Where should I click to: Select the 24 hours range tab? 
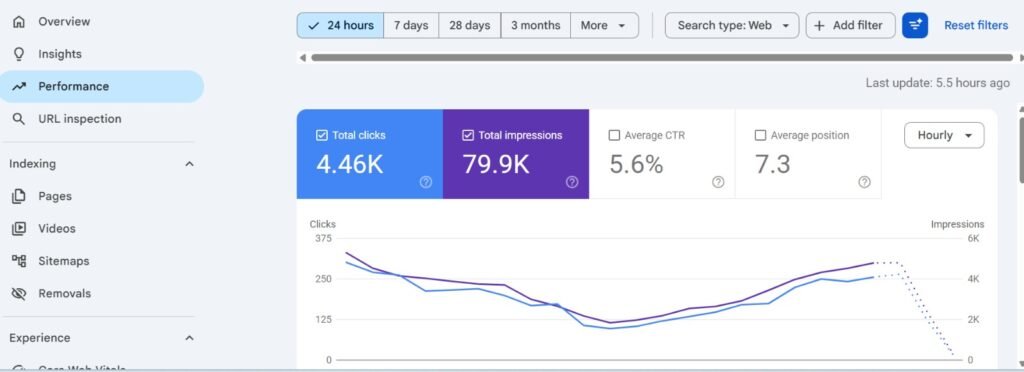[340, 25]
